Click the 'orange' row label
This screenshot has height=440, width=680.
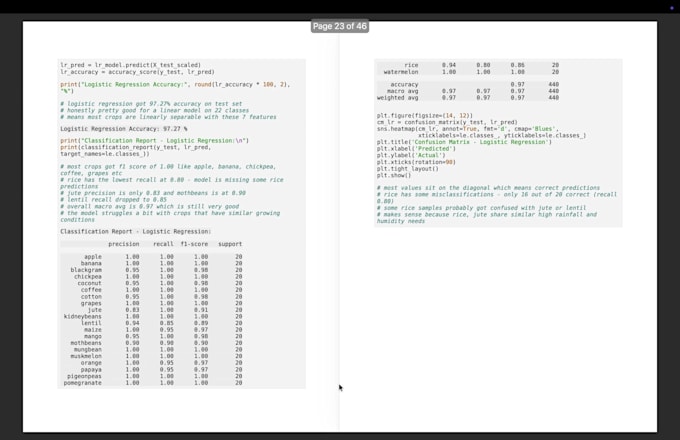click(91, 363)
